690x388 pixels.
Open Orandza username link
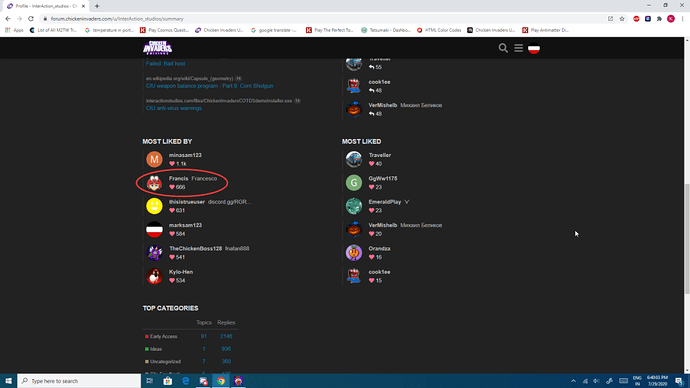click(379, 249)
